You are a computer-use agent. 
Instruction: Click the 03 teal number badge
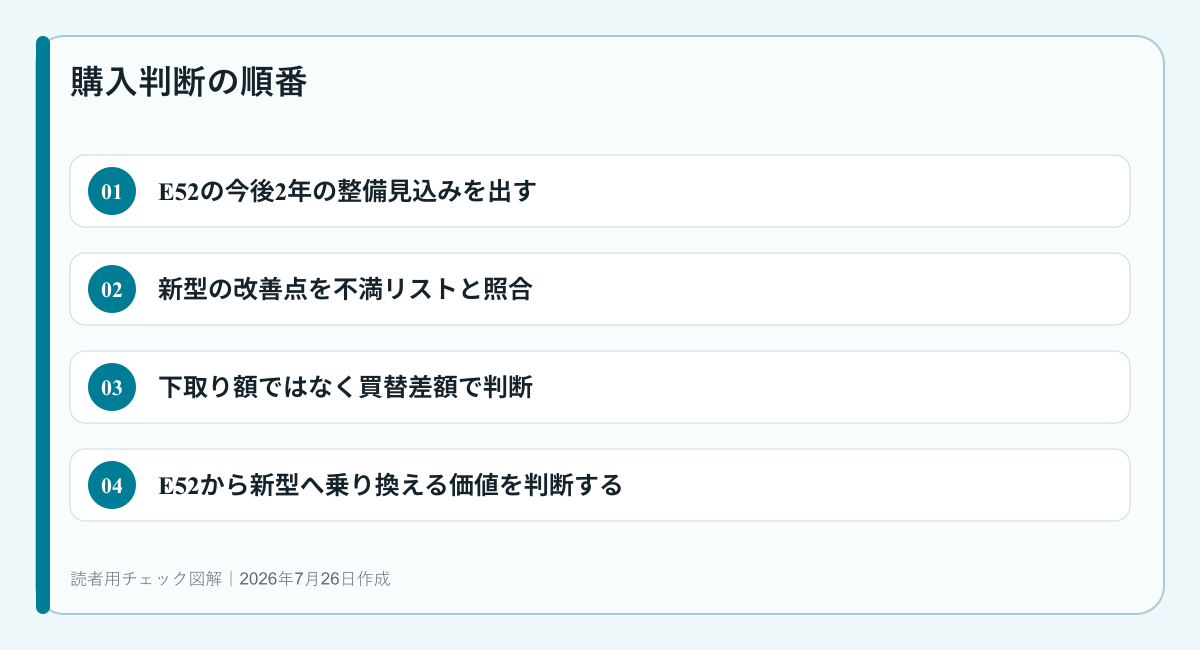coord(112,387)
